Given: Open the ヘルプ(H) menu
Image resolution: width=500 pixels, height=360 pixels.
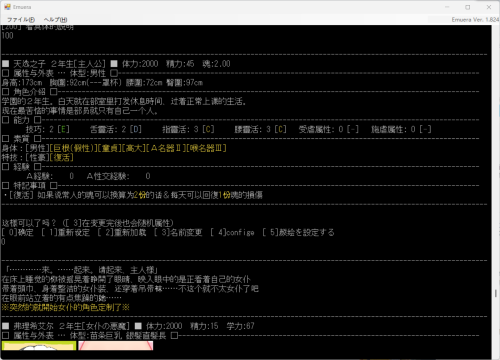Looking at the screenshot, I should 55,20.
